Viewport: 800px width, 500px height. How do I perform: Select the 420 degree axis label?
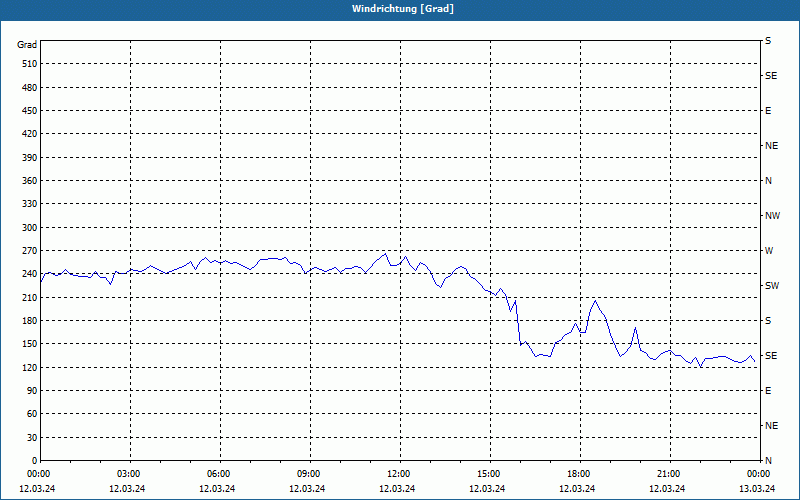coord(30,134)
